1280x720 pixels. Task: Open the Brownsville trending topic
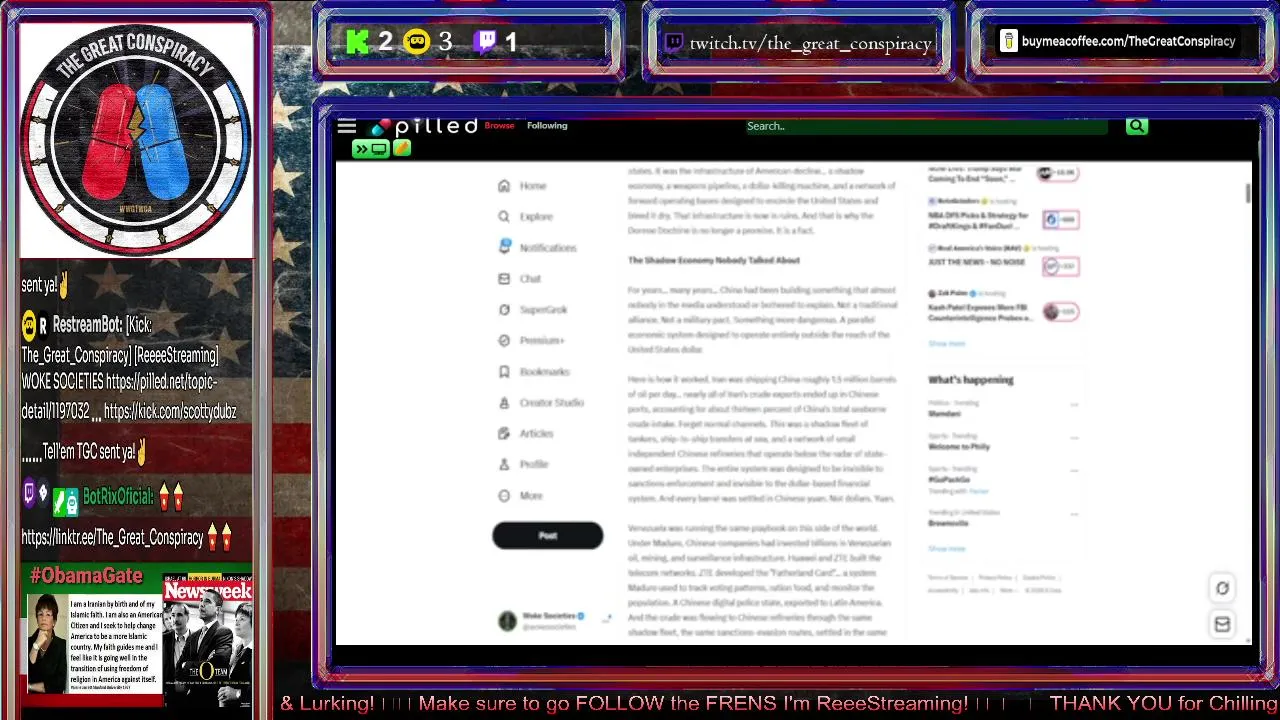click(x=948, y=523)
